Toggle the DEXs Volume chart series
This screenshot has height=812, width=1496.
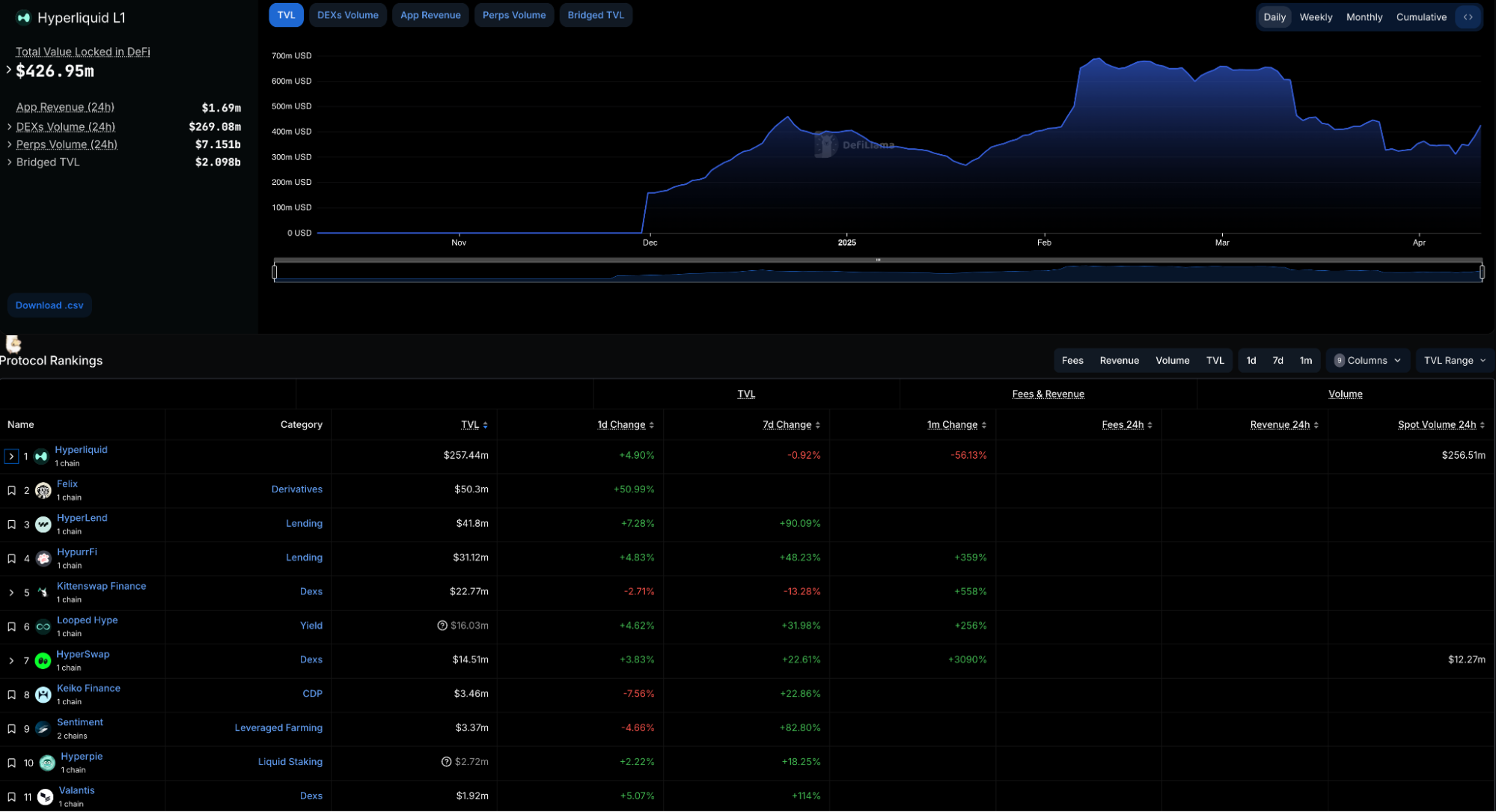pos(347,15)
